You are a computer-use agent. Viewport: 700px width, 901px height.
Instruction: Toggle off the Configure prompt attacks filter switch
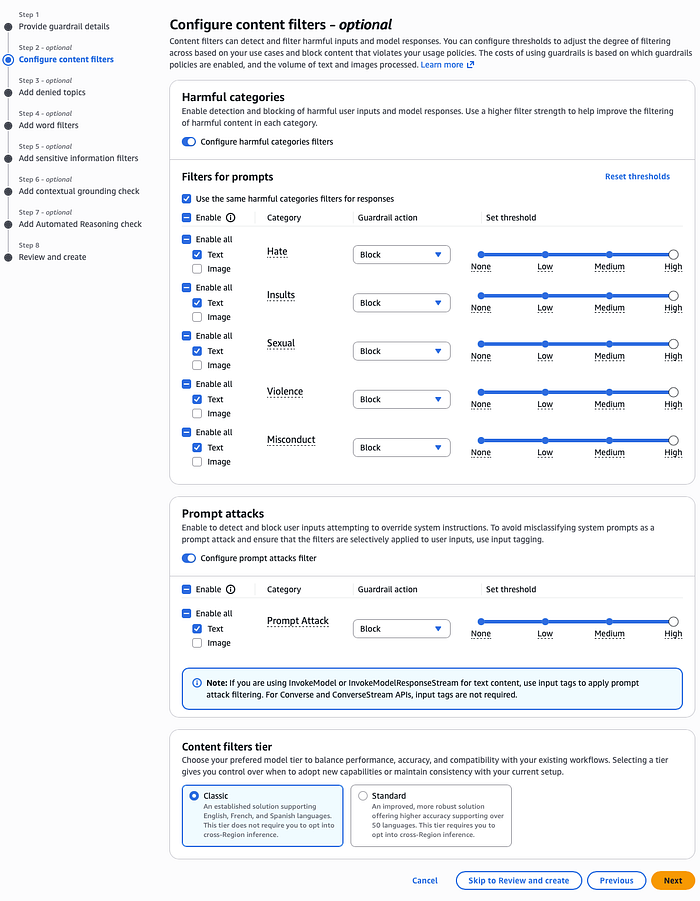(189, 559)
